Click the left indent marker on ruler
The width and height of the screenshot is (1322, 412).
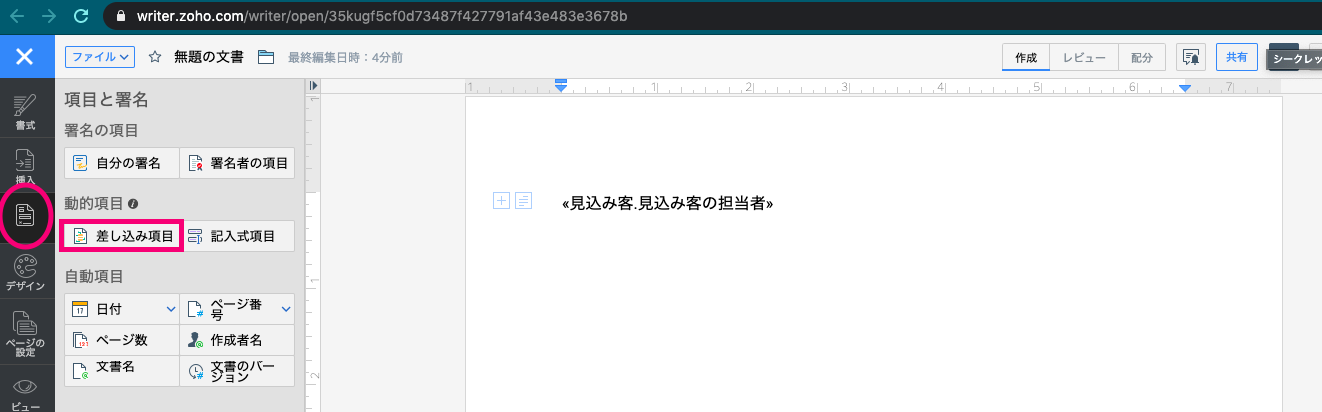(561, 88)
